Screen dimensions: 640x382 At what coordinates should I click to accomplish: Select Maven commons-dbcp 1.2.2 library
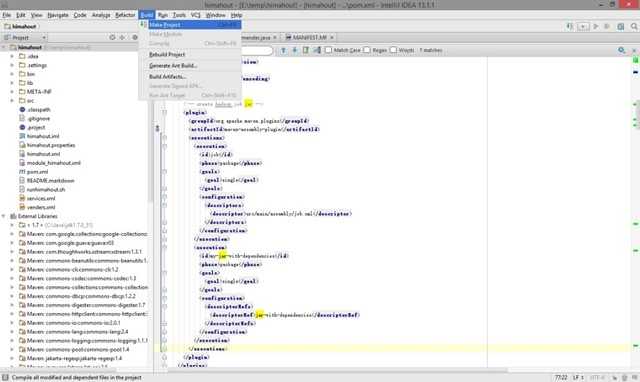81,296
